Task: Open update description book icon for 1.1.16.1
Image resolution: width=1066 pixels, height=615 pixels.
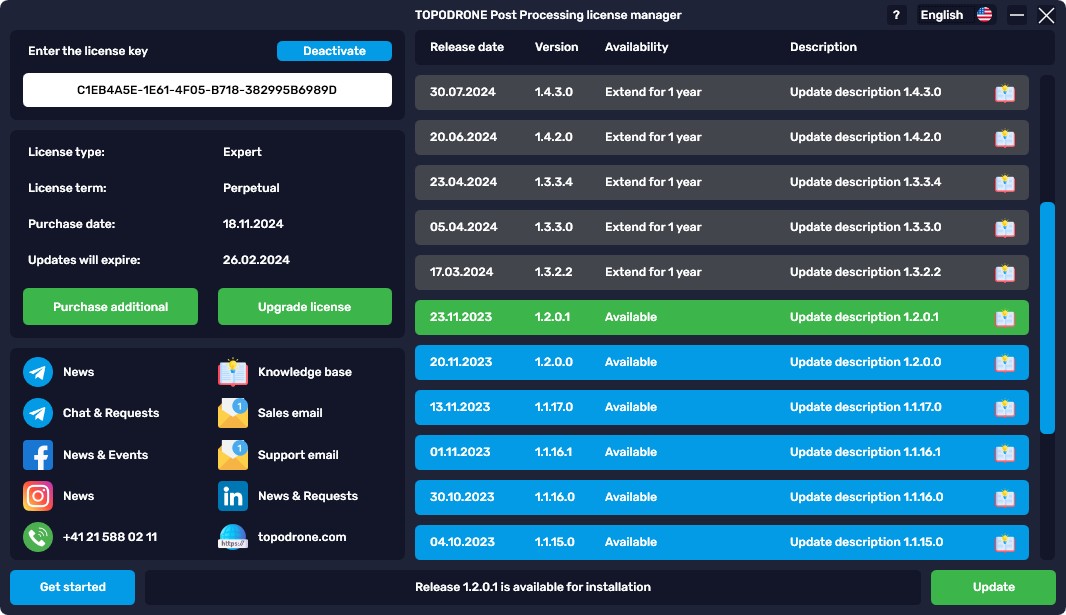Action: click(x=1004, y=453)
